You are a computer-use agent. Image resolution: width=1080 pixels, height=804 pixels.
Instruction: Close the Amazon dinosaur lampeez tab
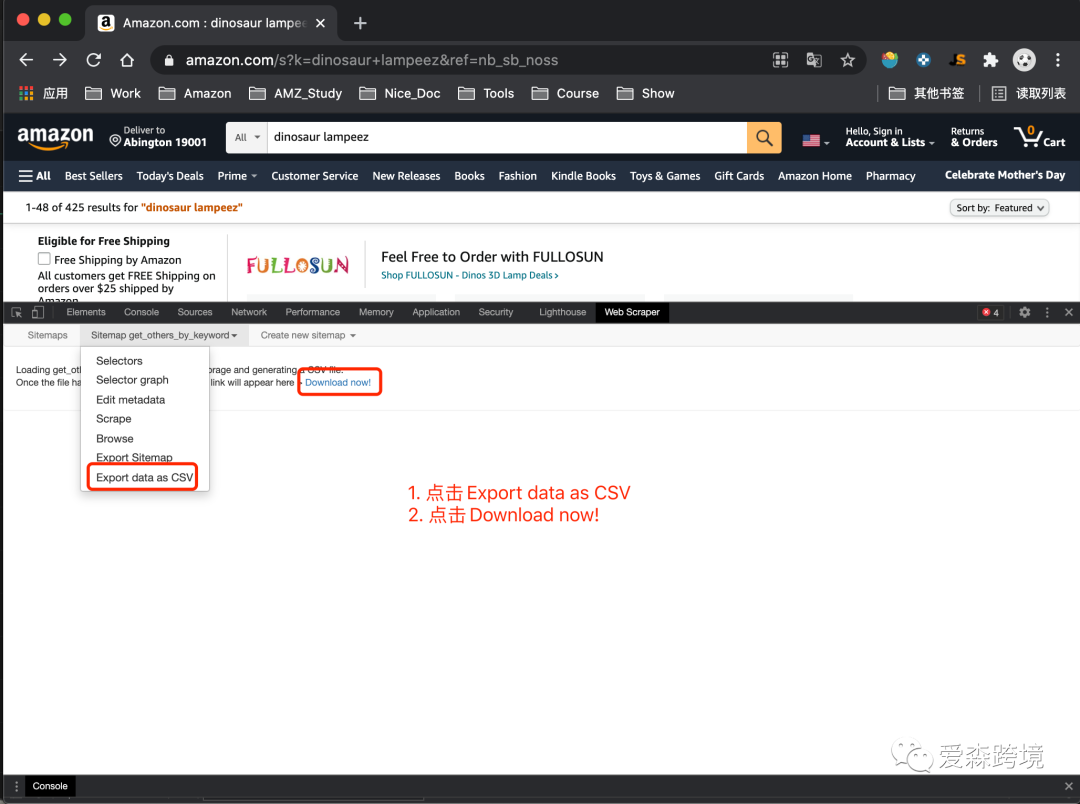click(x=320, y=23)
